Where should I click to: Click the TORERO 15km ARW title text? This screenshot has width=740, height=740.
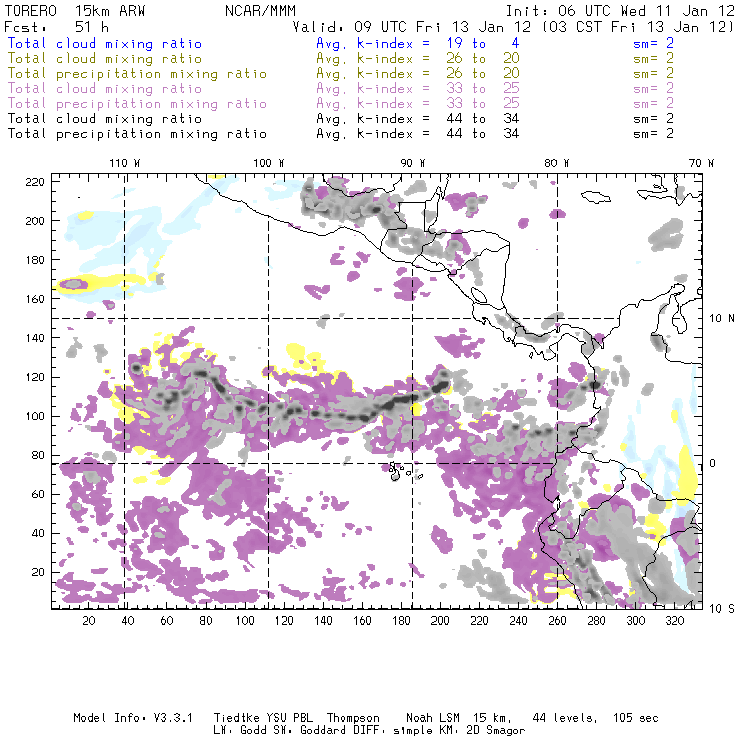coord(75,10)
